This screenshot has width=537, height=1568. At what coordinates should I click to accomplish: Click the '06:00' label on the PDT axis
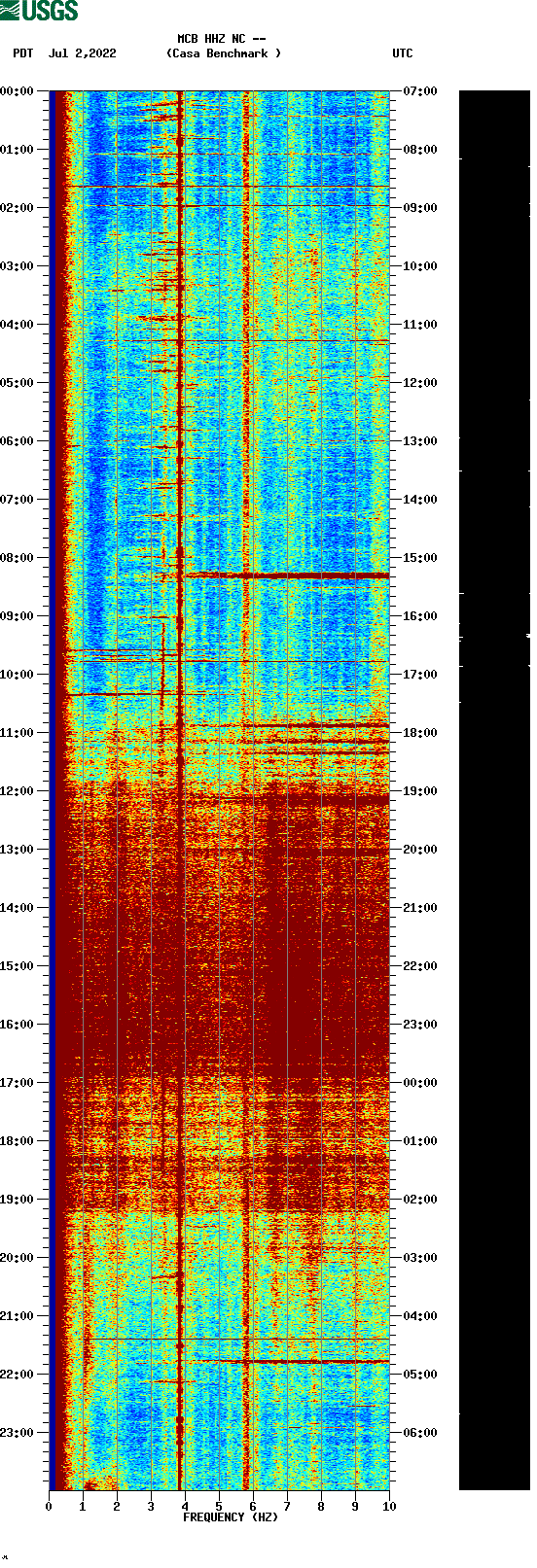click(18, 441)
